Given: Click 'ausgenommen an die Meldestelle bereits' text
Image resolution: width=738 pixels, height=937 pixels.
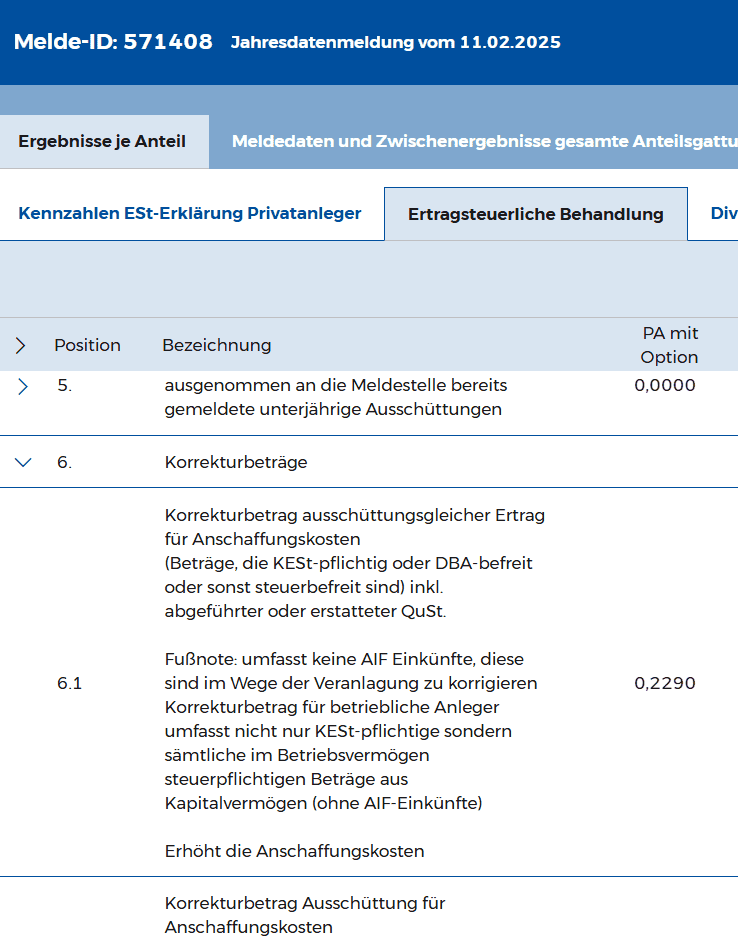Looking at the screenshot, I should pos(336,385).
